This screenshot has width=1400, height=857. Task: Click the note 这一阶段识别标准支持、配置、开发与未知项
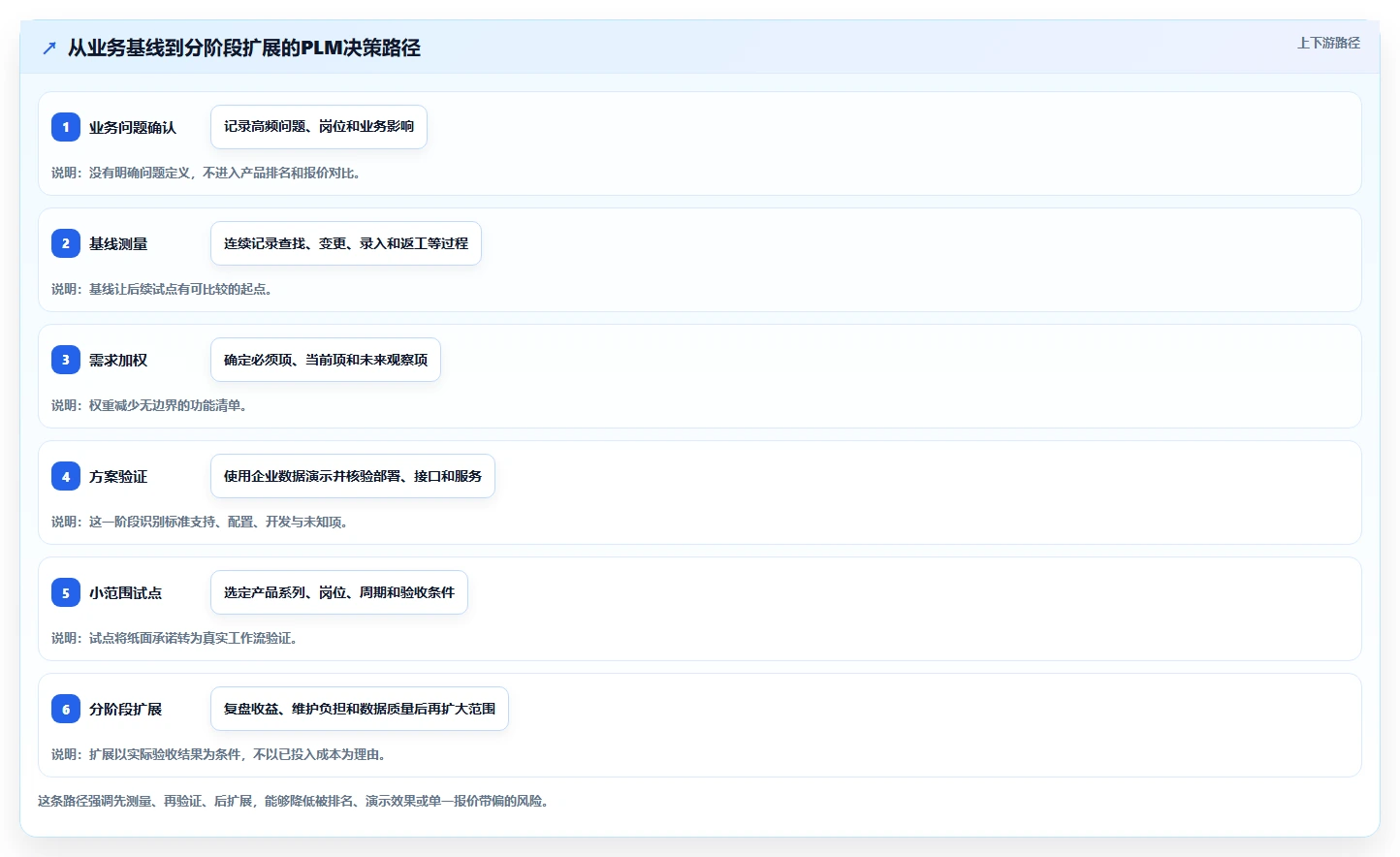point(201,522)
